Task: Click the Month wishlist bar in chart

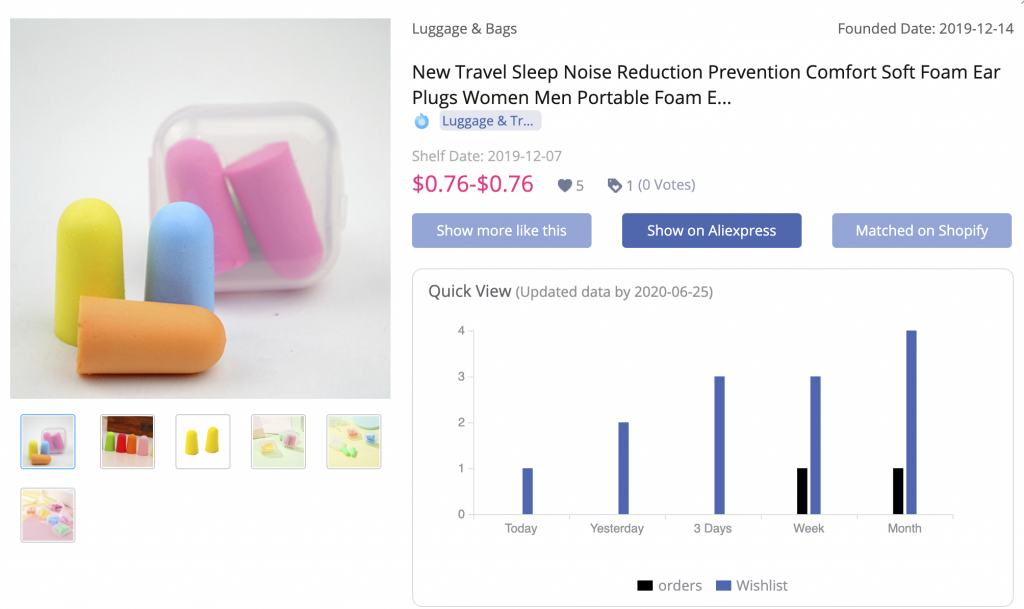Action: click(x=911, y=422)
